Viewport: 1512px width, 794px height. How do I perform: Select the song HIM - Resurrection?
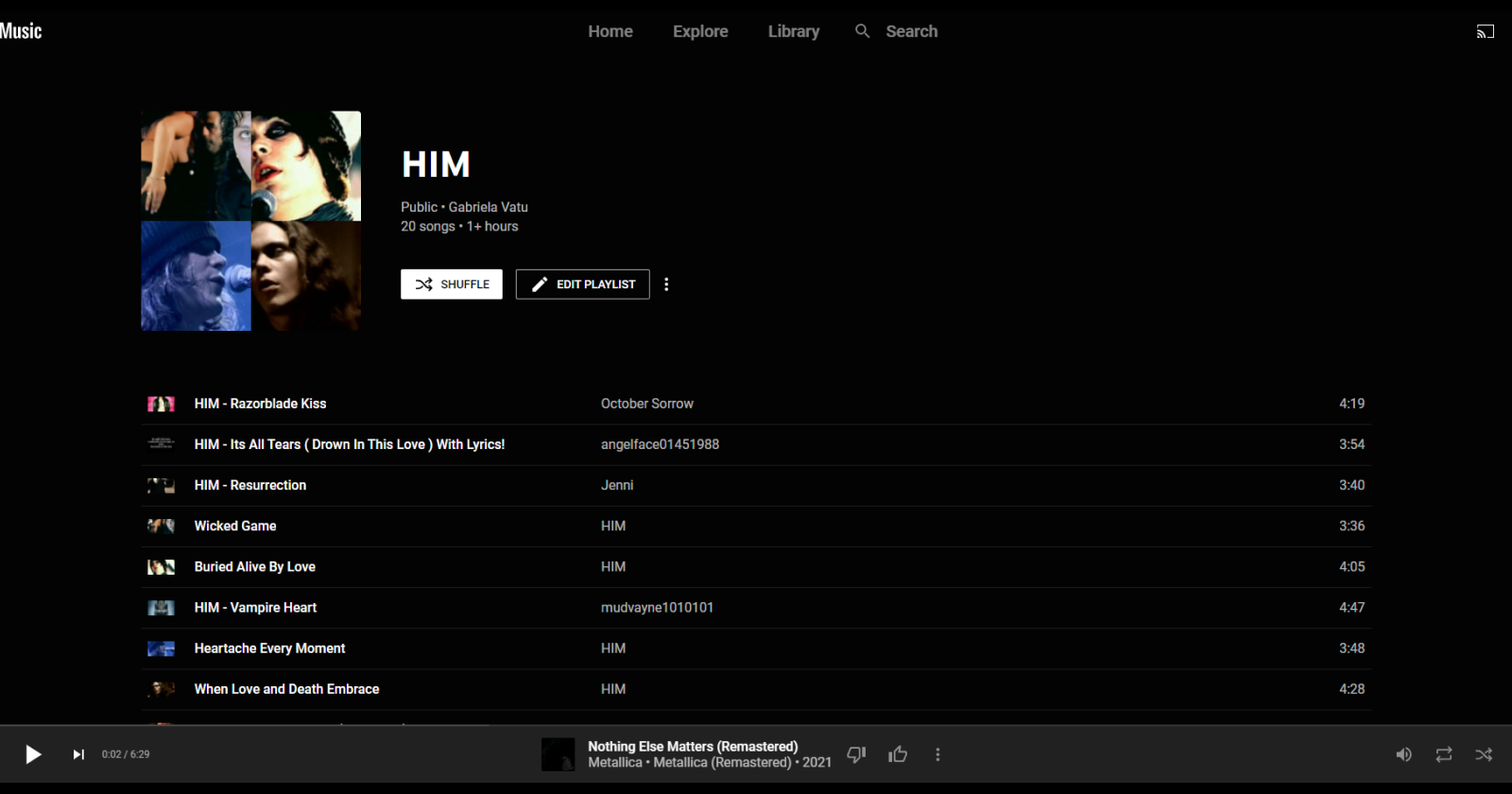tap(250, 485)
